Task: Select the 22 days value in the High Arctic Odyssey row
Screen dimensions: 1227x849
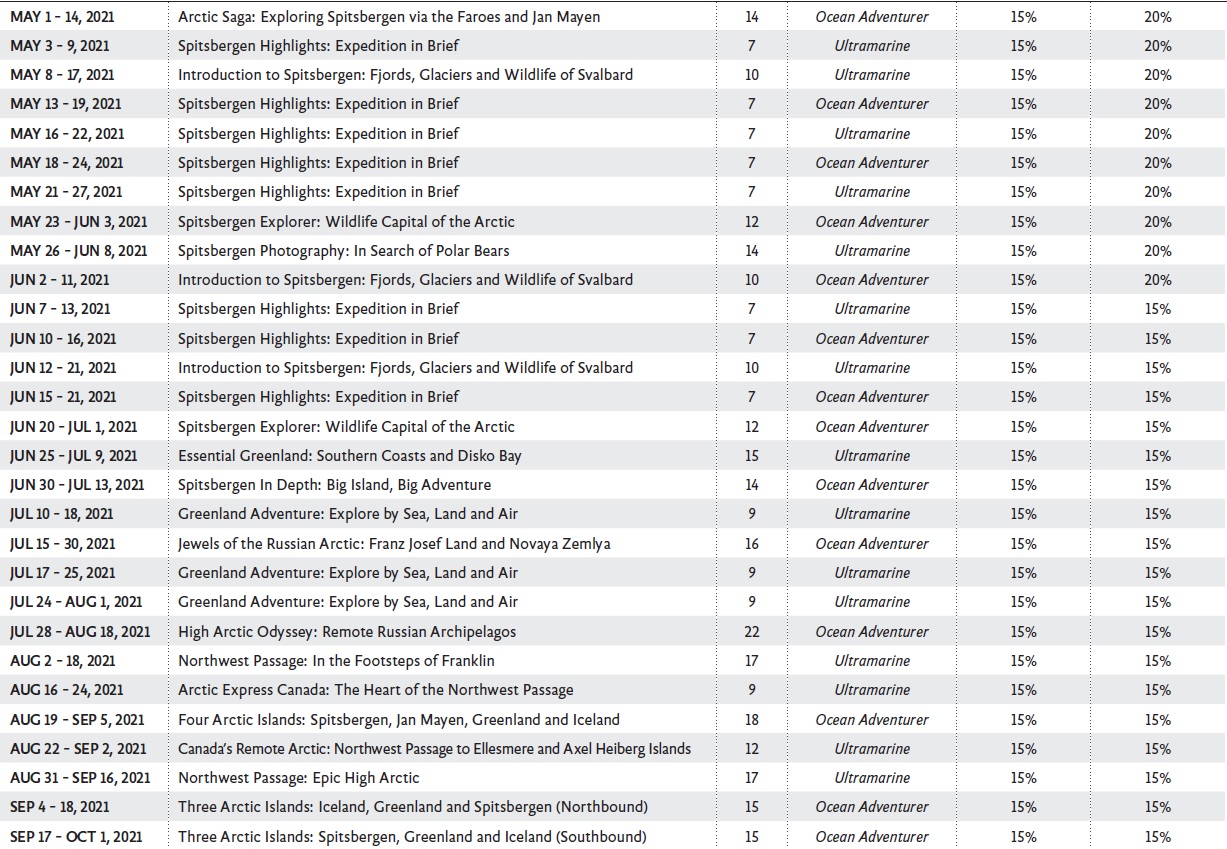Action: (x=752, y=632)
